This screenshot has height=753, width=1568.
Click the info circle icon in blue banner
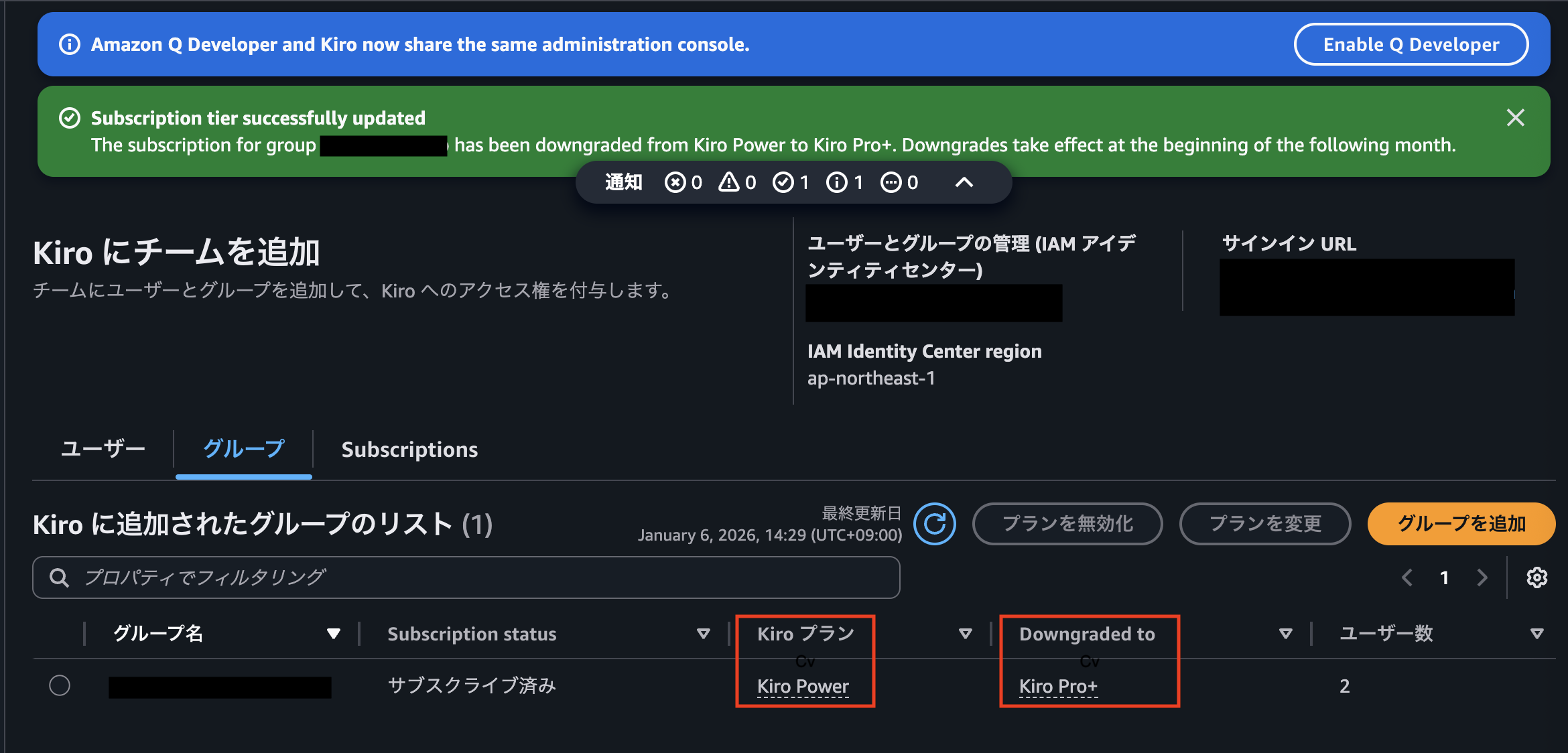pyautogui.click(x=69, y=44)
